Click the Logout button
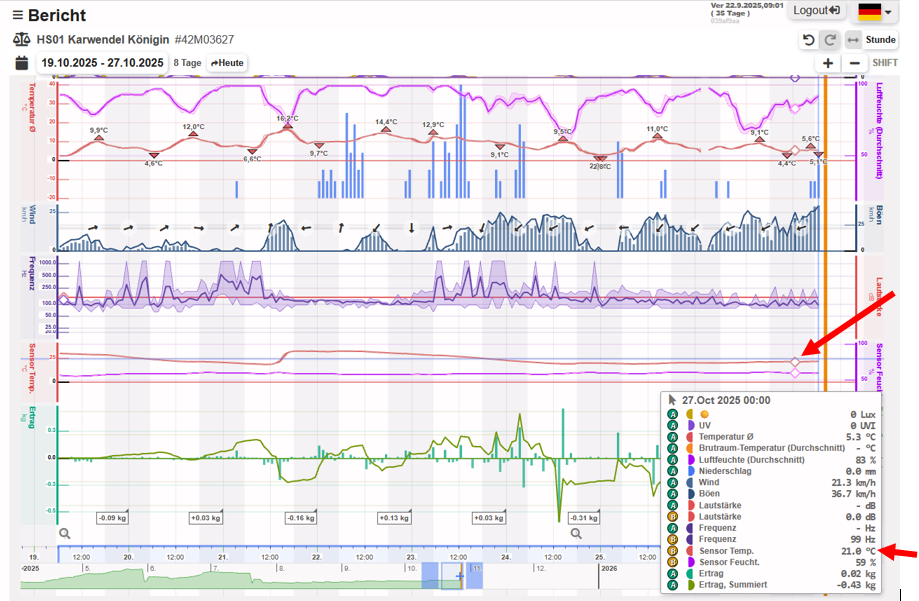This screenshot has height=601, width=919. coord(817,11)
